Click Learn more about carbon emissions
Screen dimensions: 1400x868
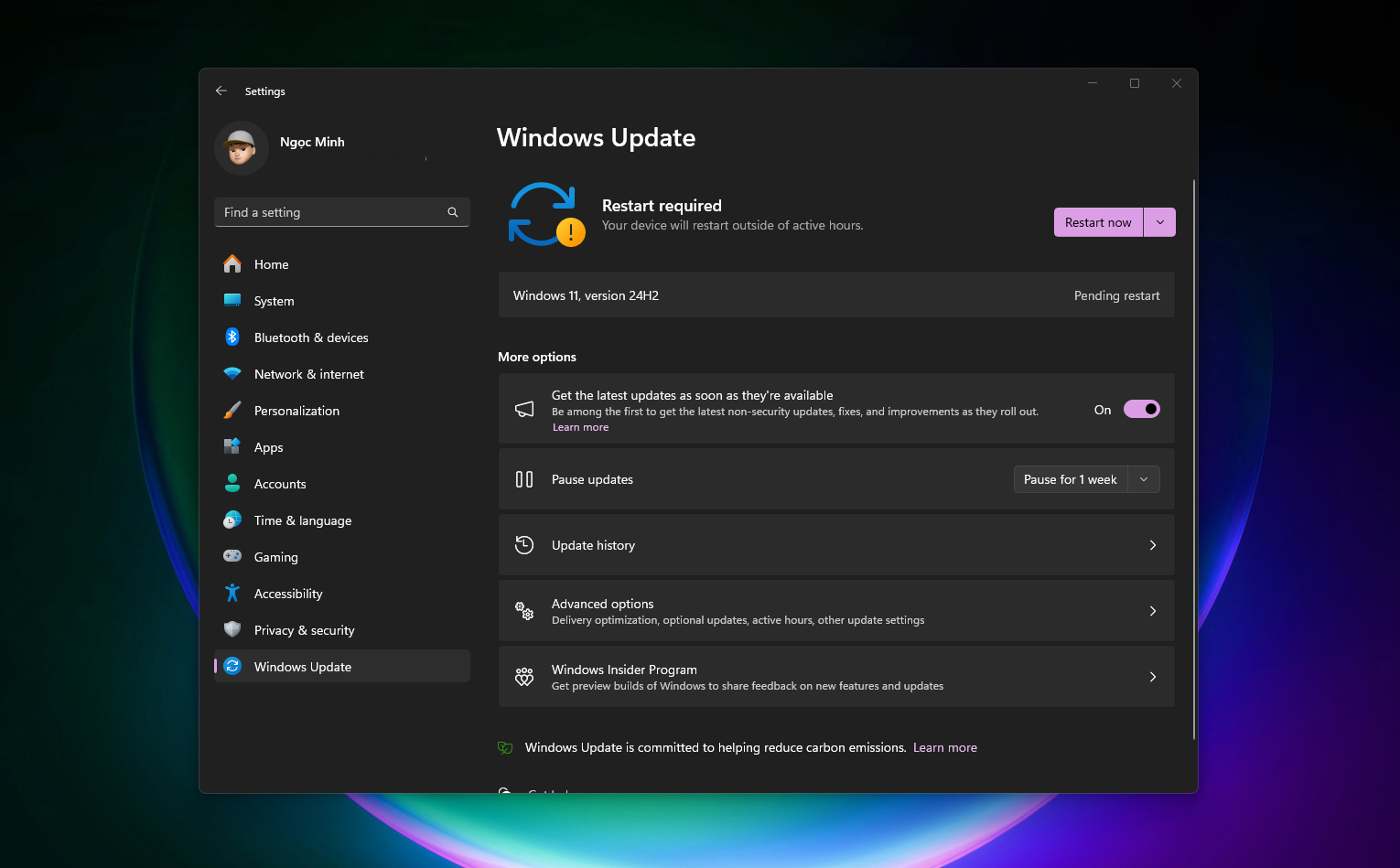(x=945, y=747)
